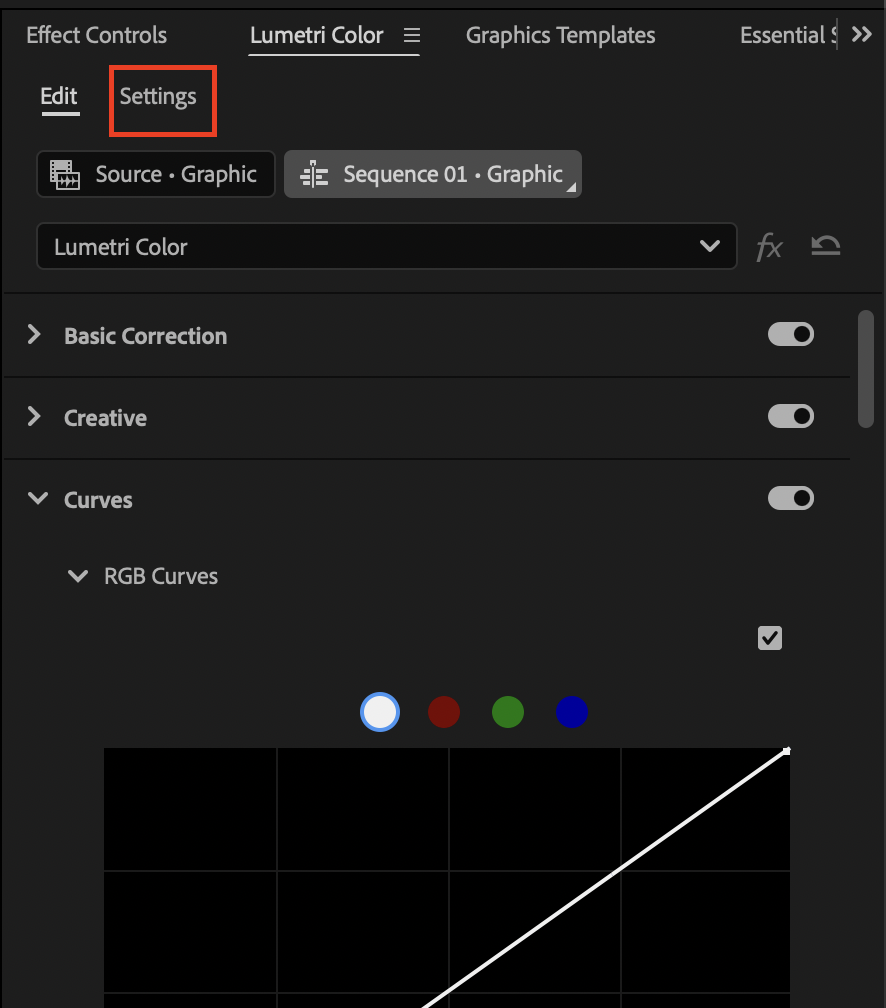Show hidden panels via double-chevron overflow
886x1008 pixels.
(862, 34)
